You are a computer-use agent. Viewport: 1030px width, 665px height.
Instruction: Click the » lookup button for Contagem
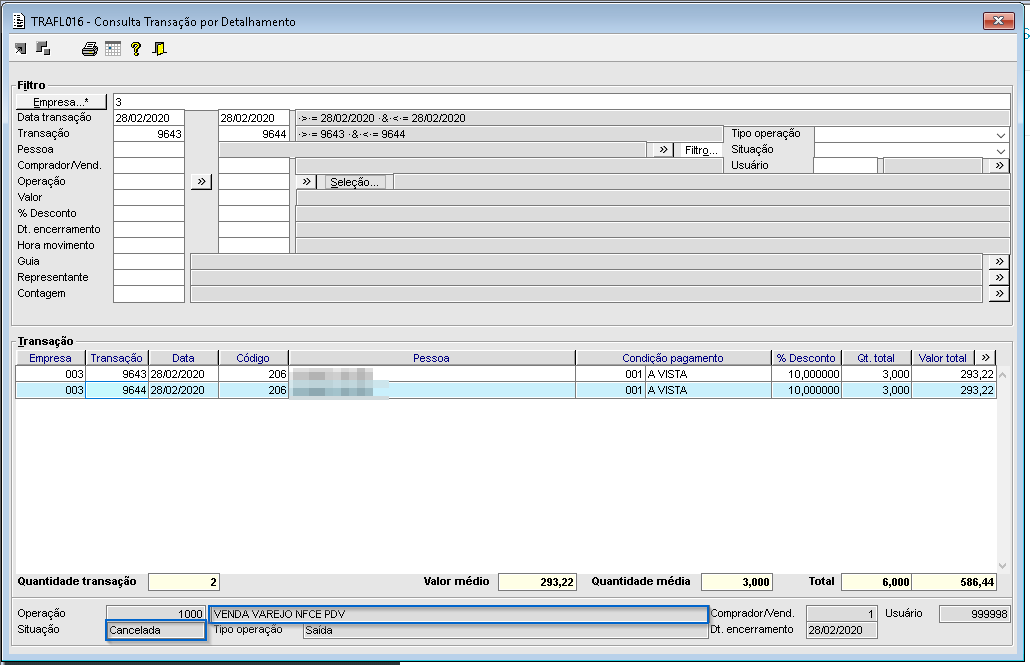999,294
